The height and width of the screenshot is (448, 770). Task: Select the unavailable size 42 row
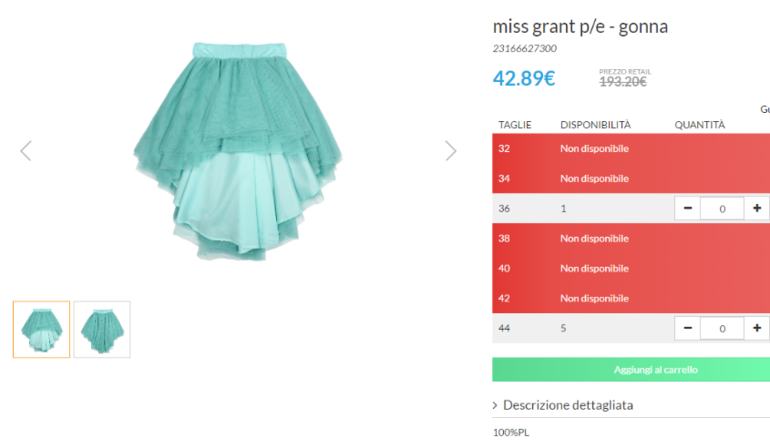[631, 298]
